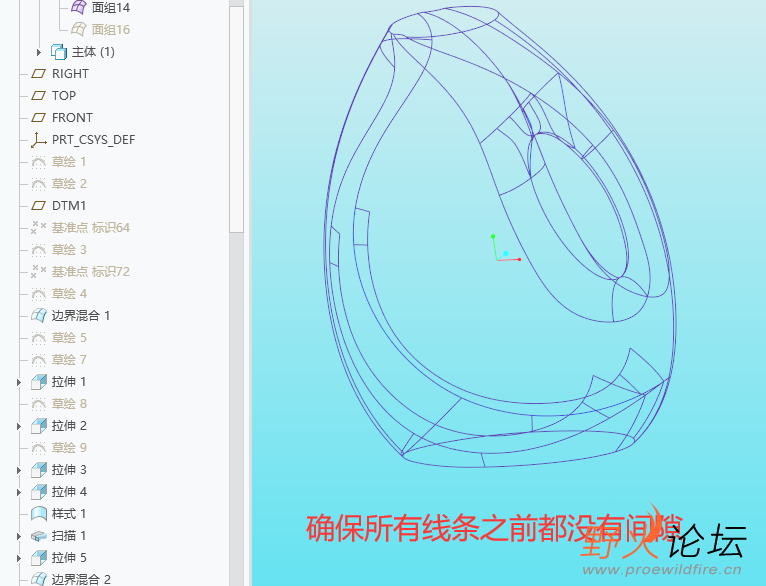Expand the 主体 (1) node
The width and height of the screenshot is (766, 586).
(x=39, y=52)
